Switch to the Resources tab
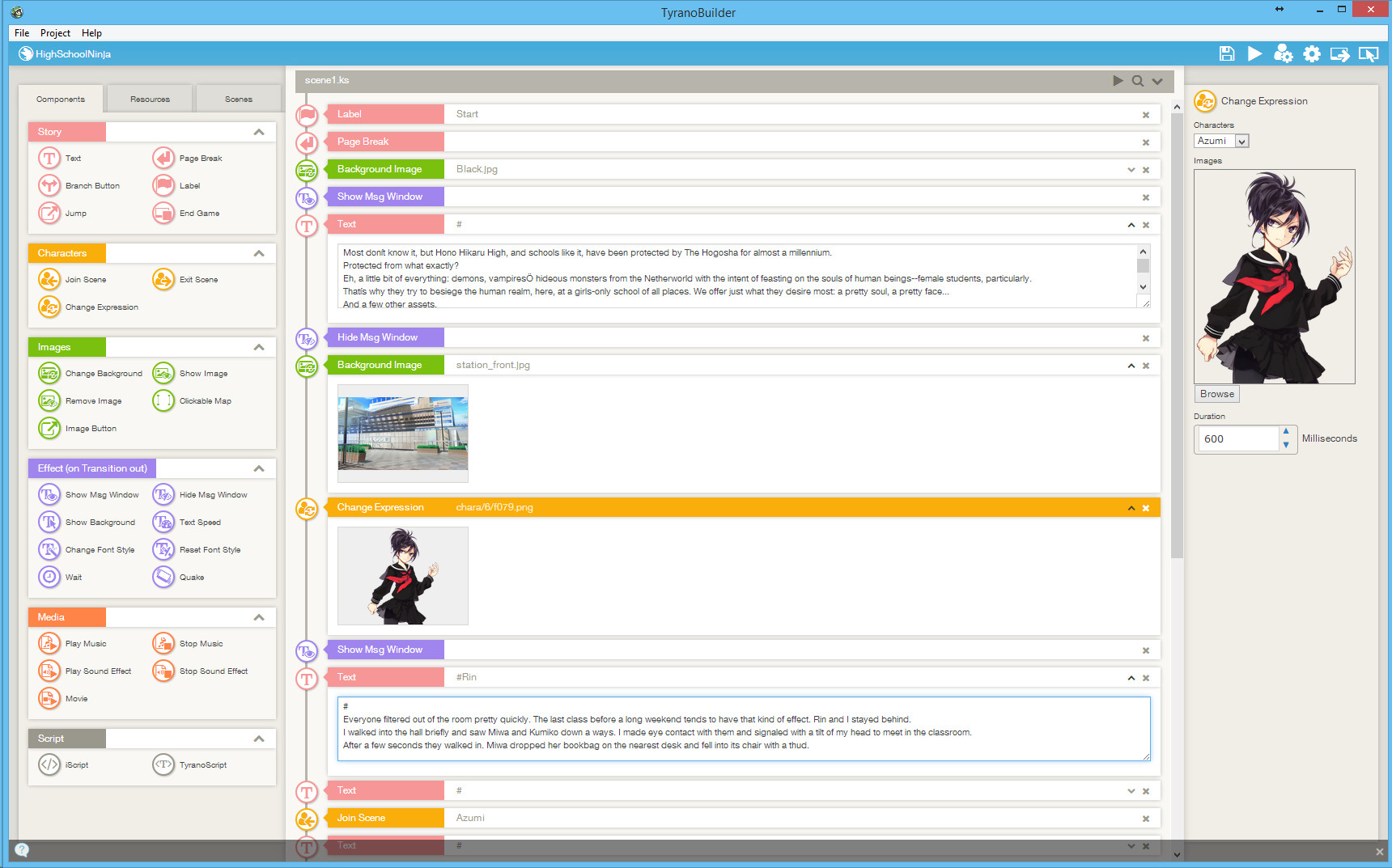This screenshot has width=1392, height=868. coord(149,98)
